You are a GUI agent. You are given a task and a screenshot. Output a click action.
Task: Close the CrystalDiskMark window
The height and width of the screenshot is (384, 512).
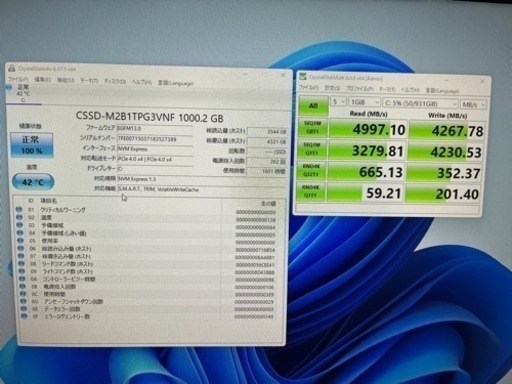482,81
